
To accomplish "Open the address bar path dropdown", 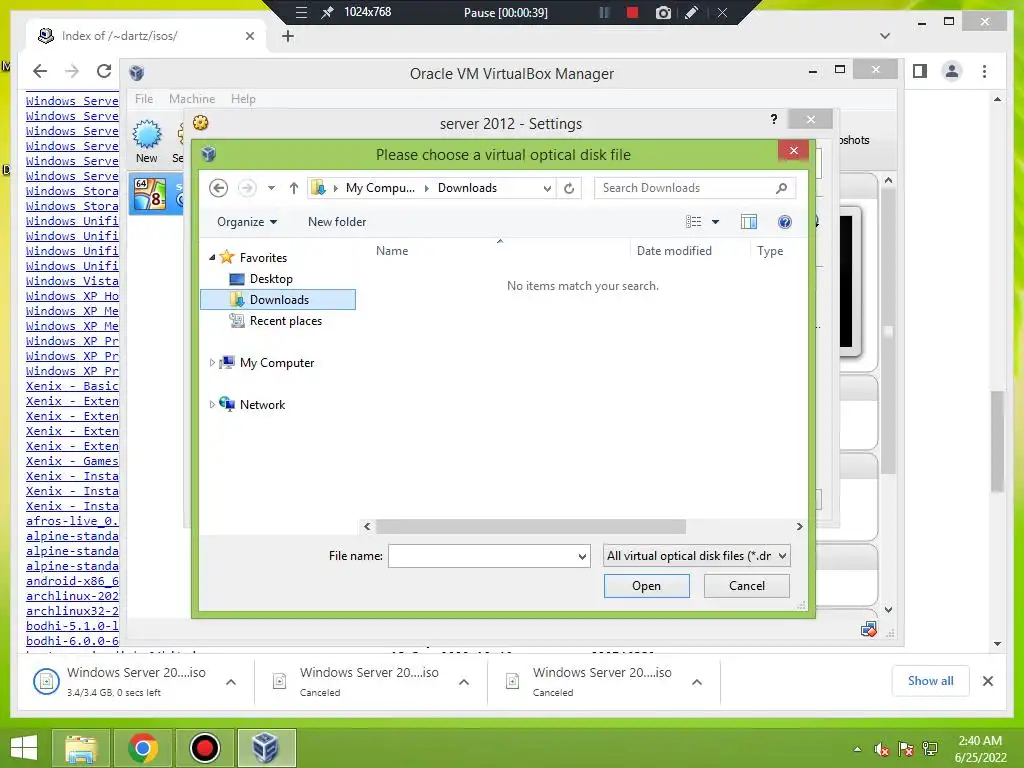I will tap(547, 188).
